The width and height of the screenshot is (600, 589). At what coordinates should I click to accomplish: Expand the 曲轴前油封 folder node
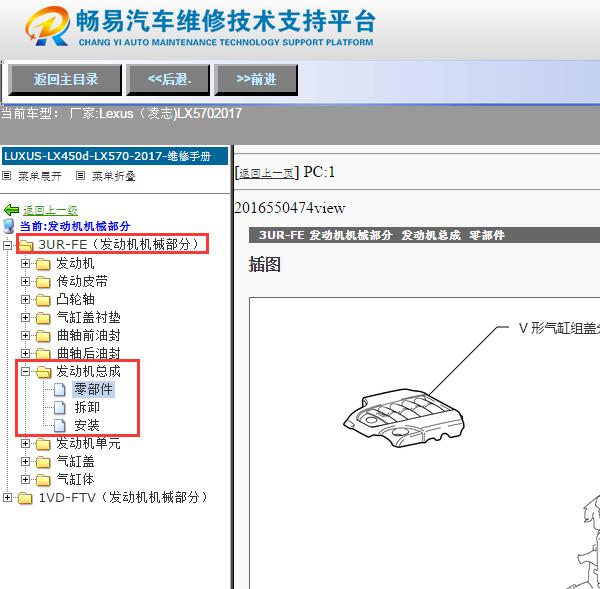25,335
